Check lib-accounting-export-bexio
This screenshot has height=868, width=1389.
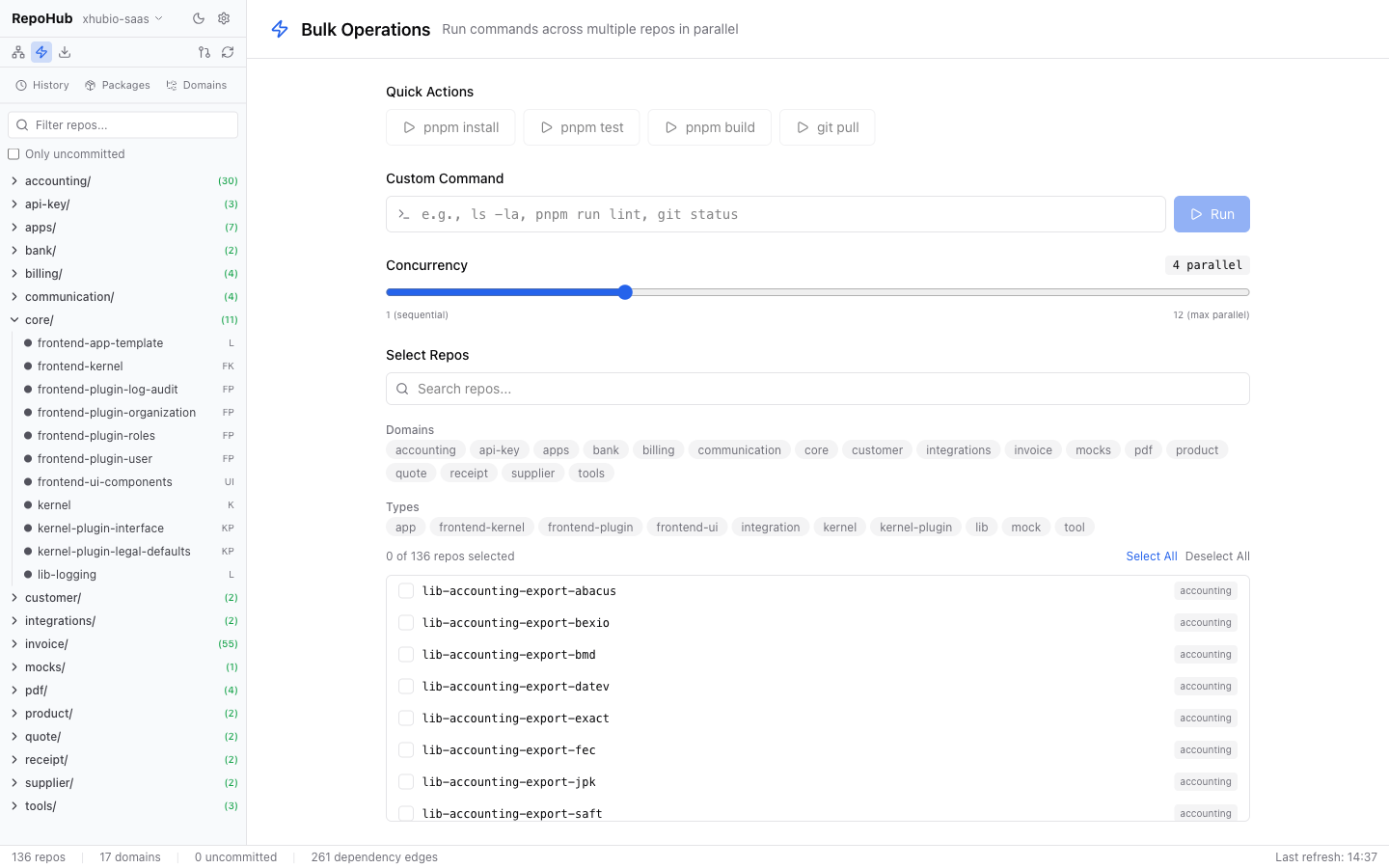tap(406, 623)
